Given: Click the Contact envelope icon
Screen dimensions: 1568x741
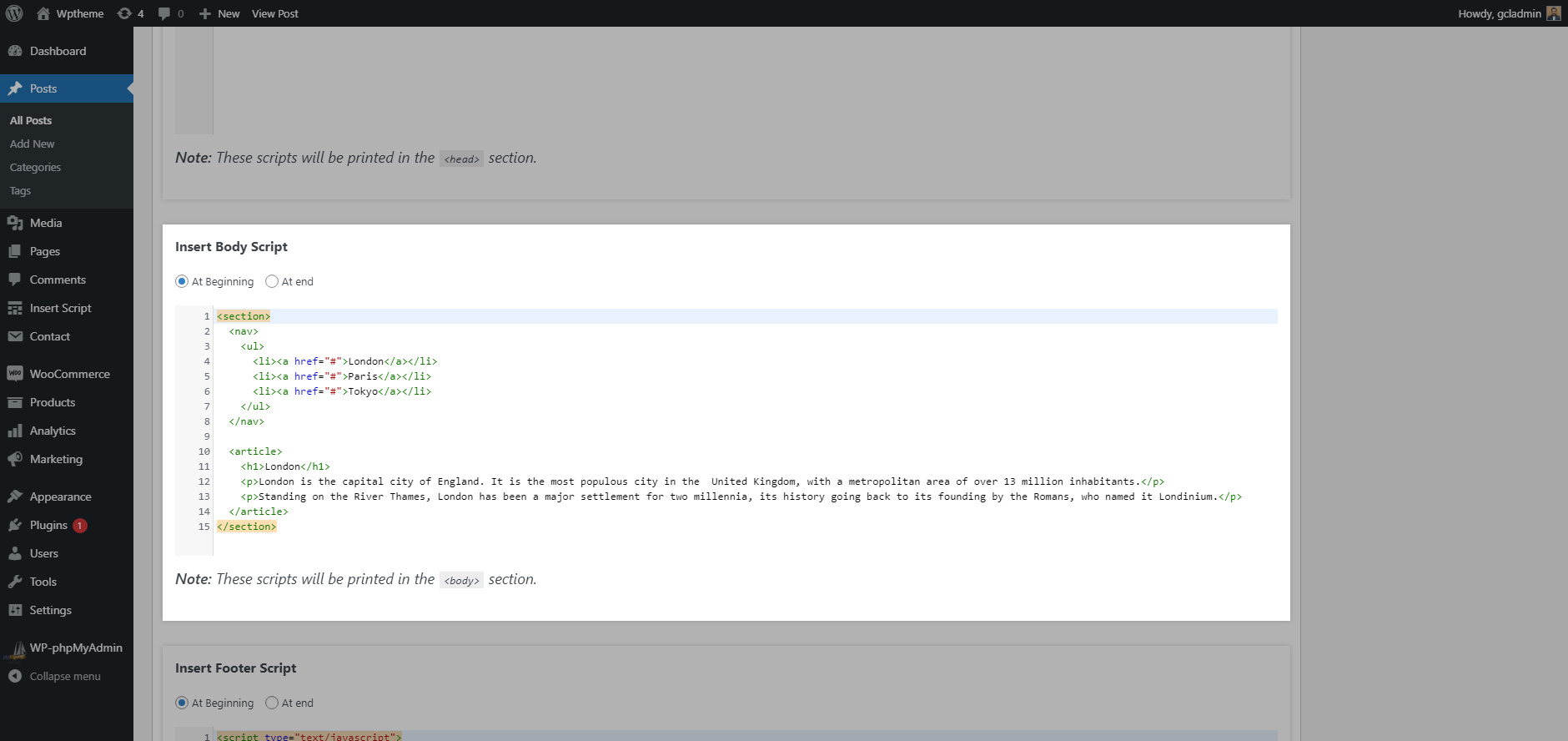Looking at the screenshot, I should [15, 336].
